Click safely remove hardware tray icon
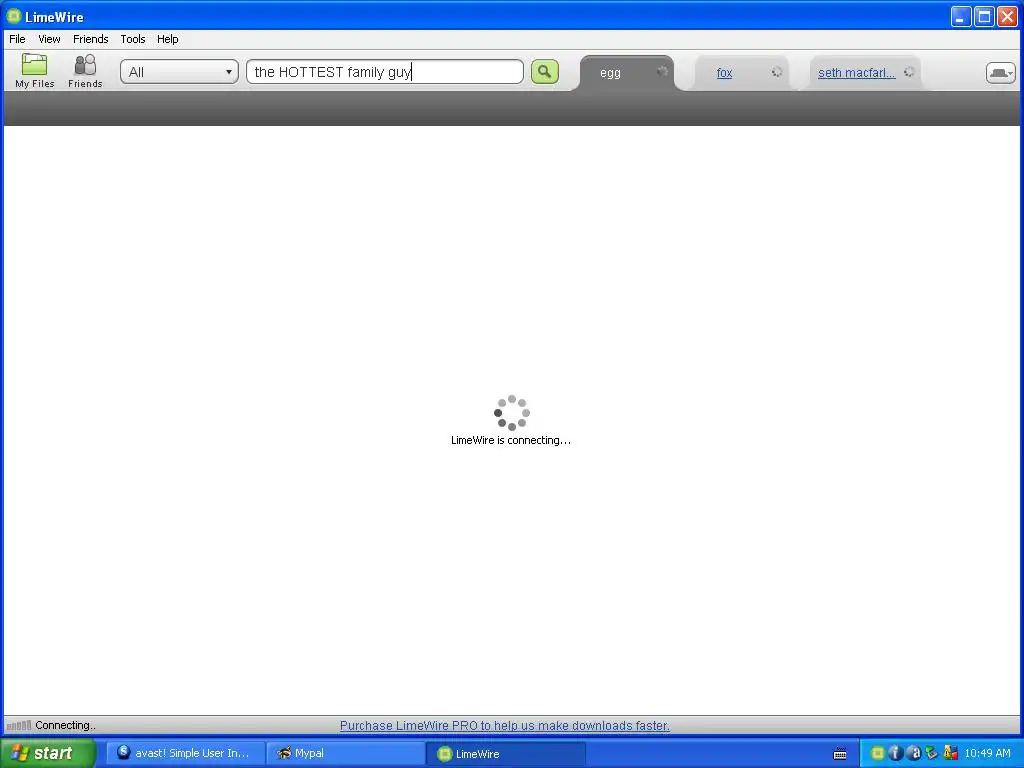This screenshot has height=768, width=1024. click(932, 754)
